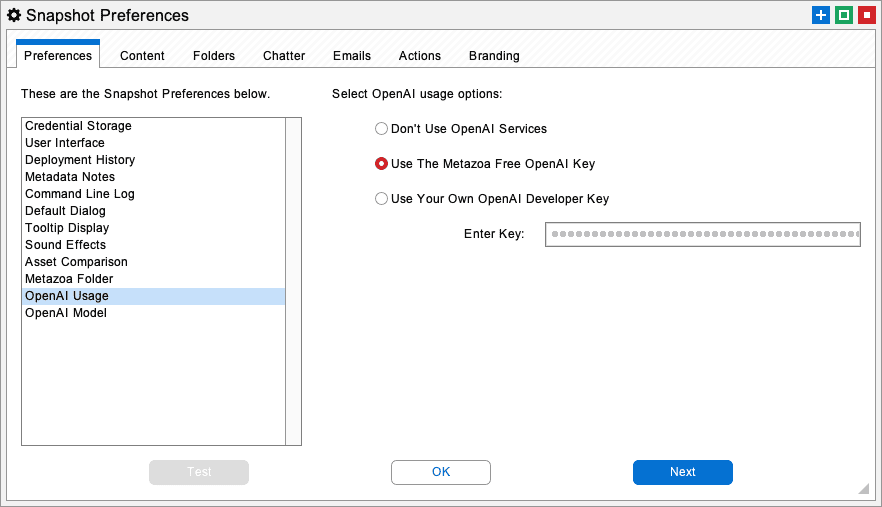Click the gear icon beside Snapshot Preferences
Screen dimensions: 882x507
(14, 15)
